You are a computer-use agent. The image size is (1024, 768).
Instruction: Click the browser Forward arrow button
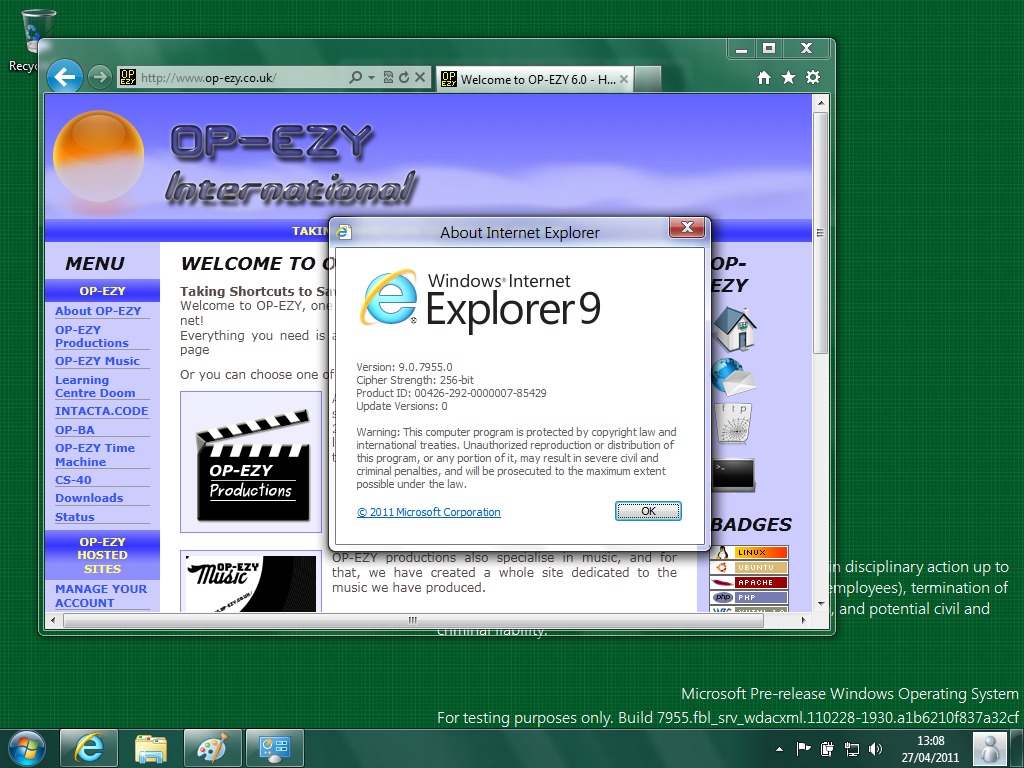[99, 77]
